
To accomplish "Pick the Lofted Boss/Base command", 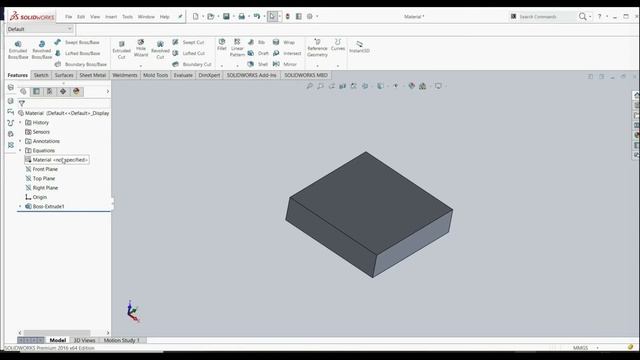I will pyautogui.click(x=77, y=53).
